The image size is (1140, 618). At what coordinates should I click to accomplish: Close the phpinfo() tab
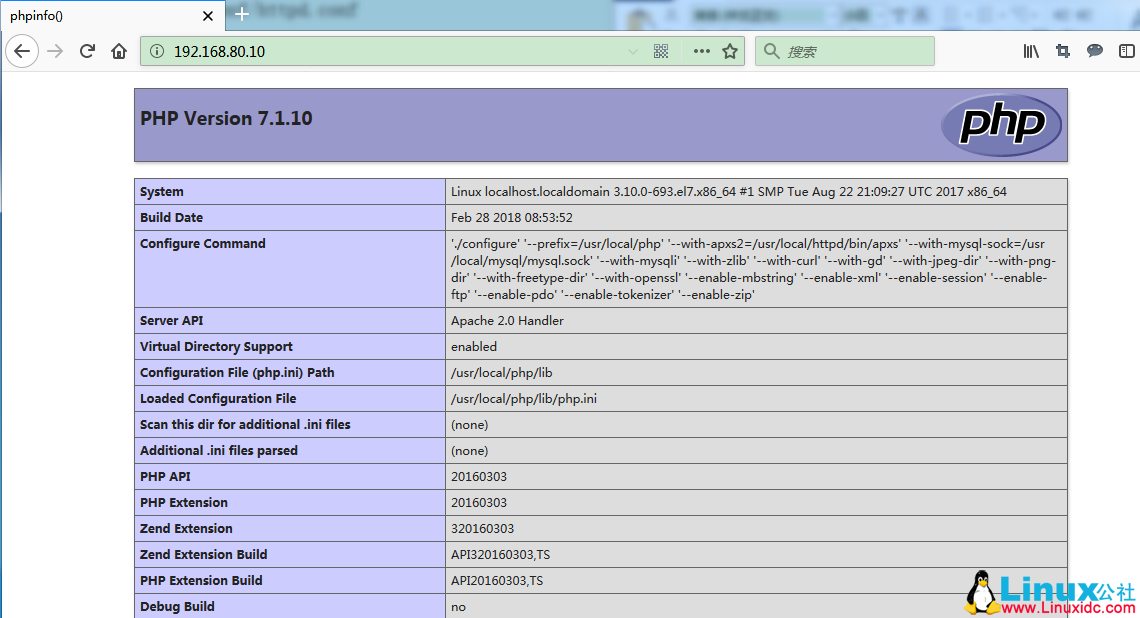pyautogui.click(x=208, y=16)
